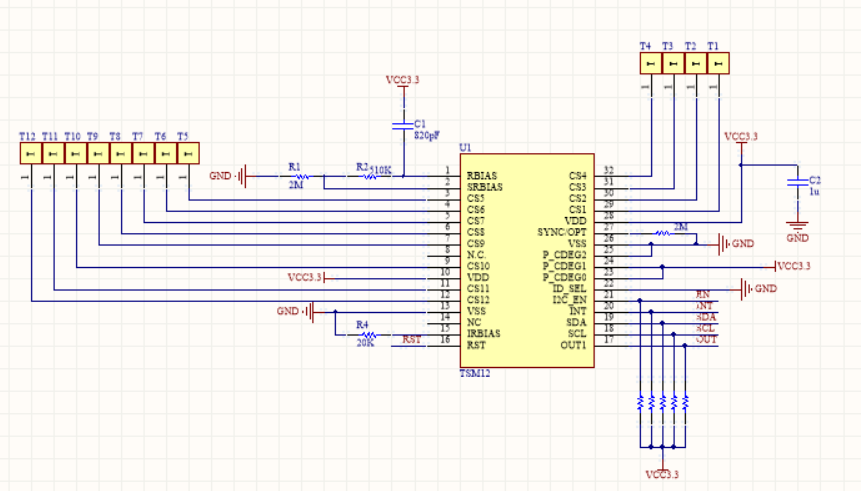Click the SDA net label at right

[706, 317]
